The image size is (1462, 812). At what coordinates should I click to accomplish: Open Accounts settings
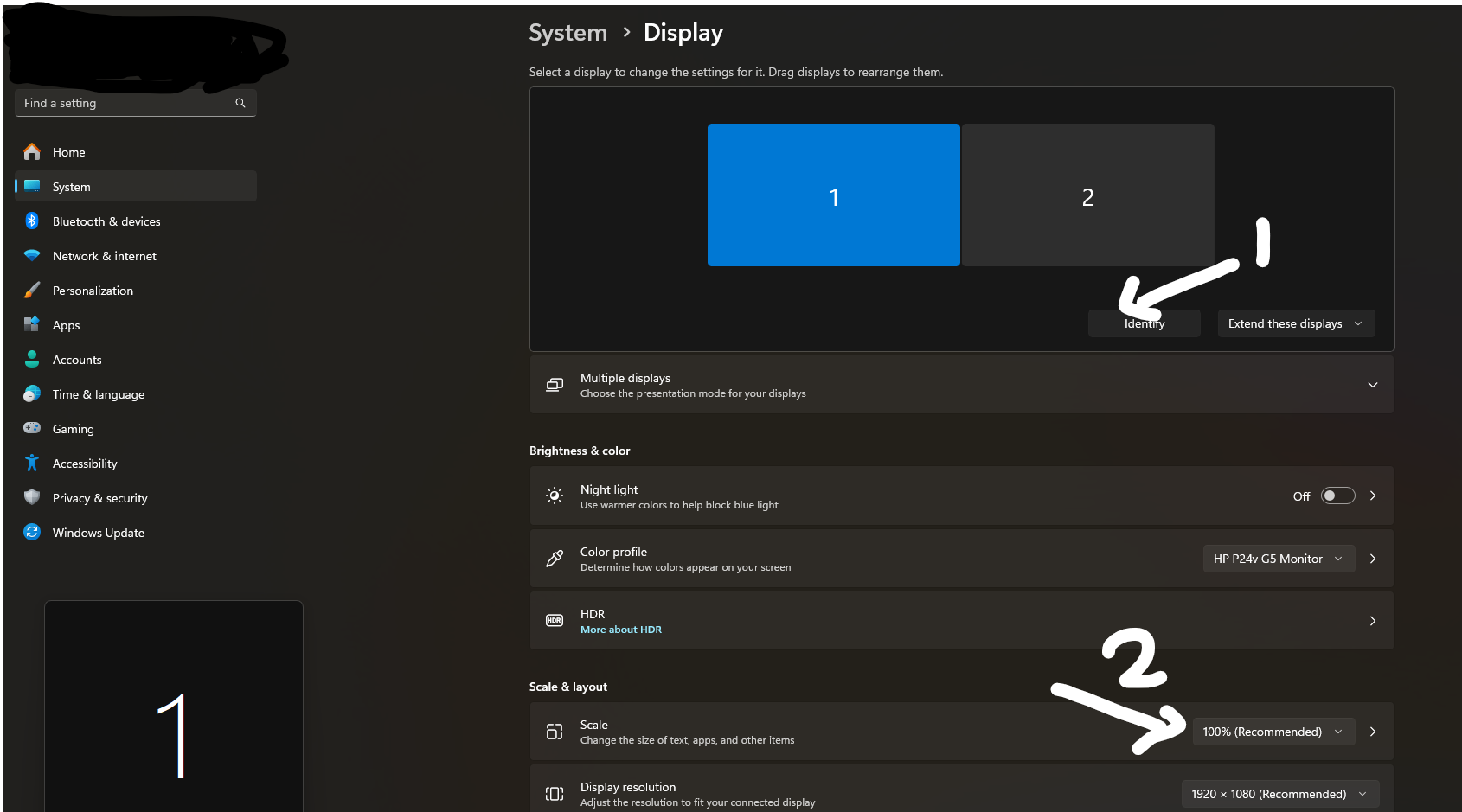(136, 360)
